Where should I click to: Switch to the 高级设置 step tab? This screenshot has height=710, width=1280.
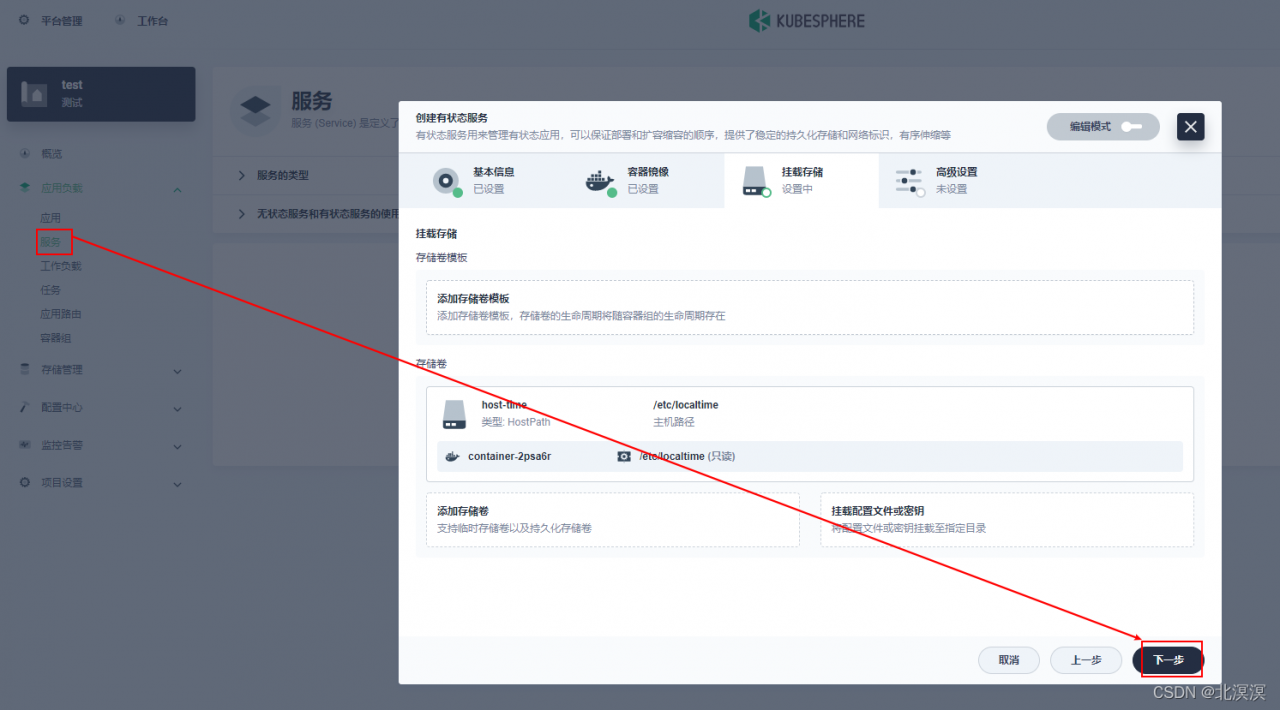pos(955,180)
